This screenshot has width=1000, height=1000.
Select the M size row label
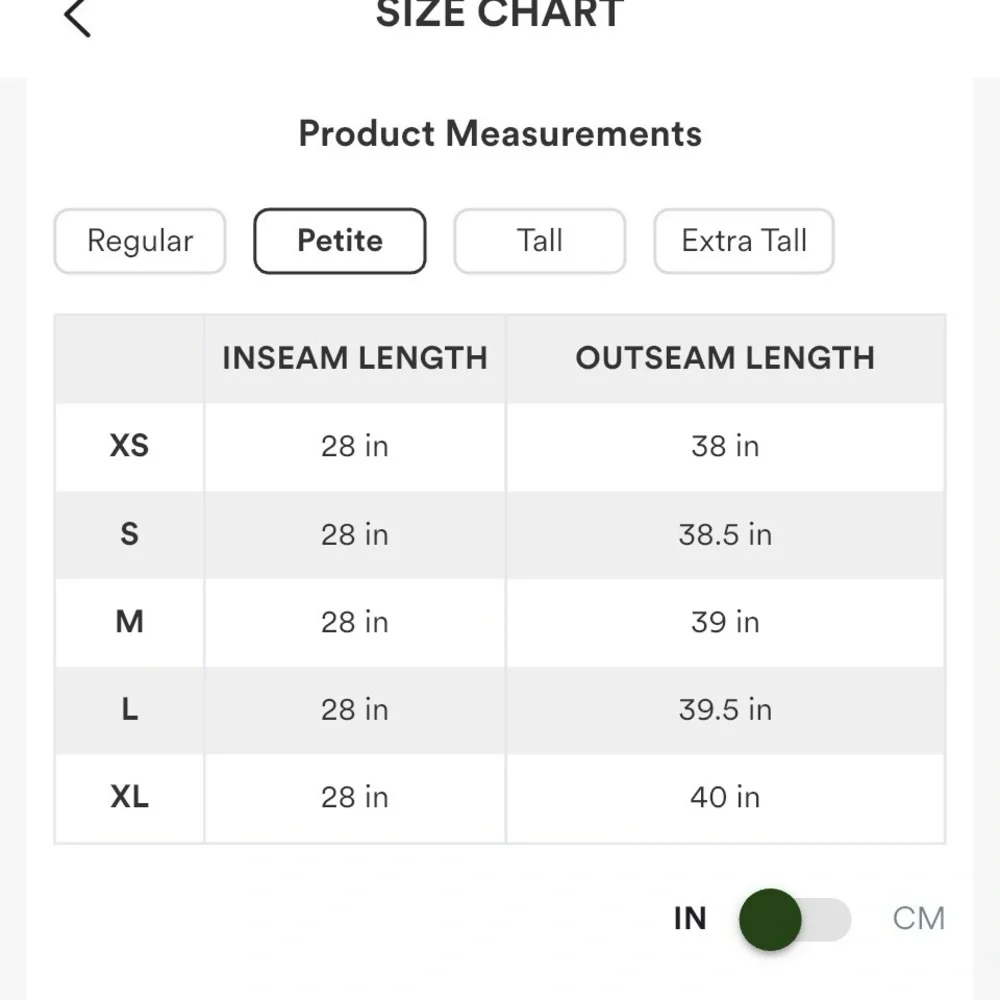click(129, 622)
